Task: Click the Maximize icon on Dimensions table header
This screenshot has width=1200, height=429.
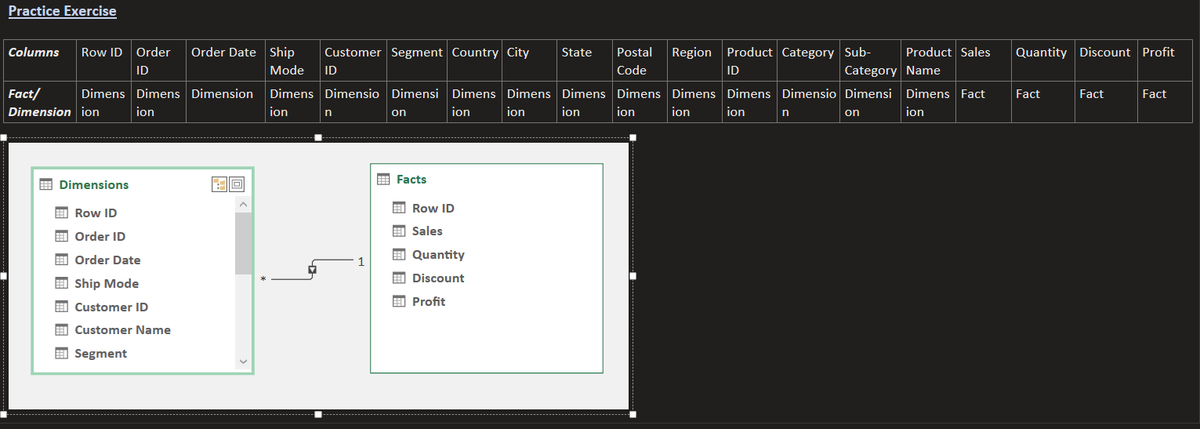Action: click(x=237, y=184)
